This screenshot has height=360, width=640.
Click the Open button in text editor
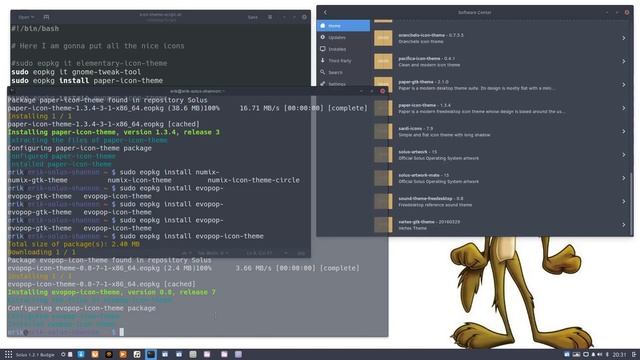coord(26,17)
